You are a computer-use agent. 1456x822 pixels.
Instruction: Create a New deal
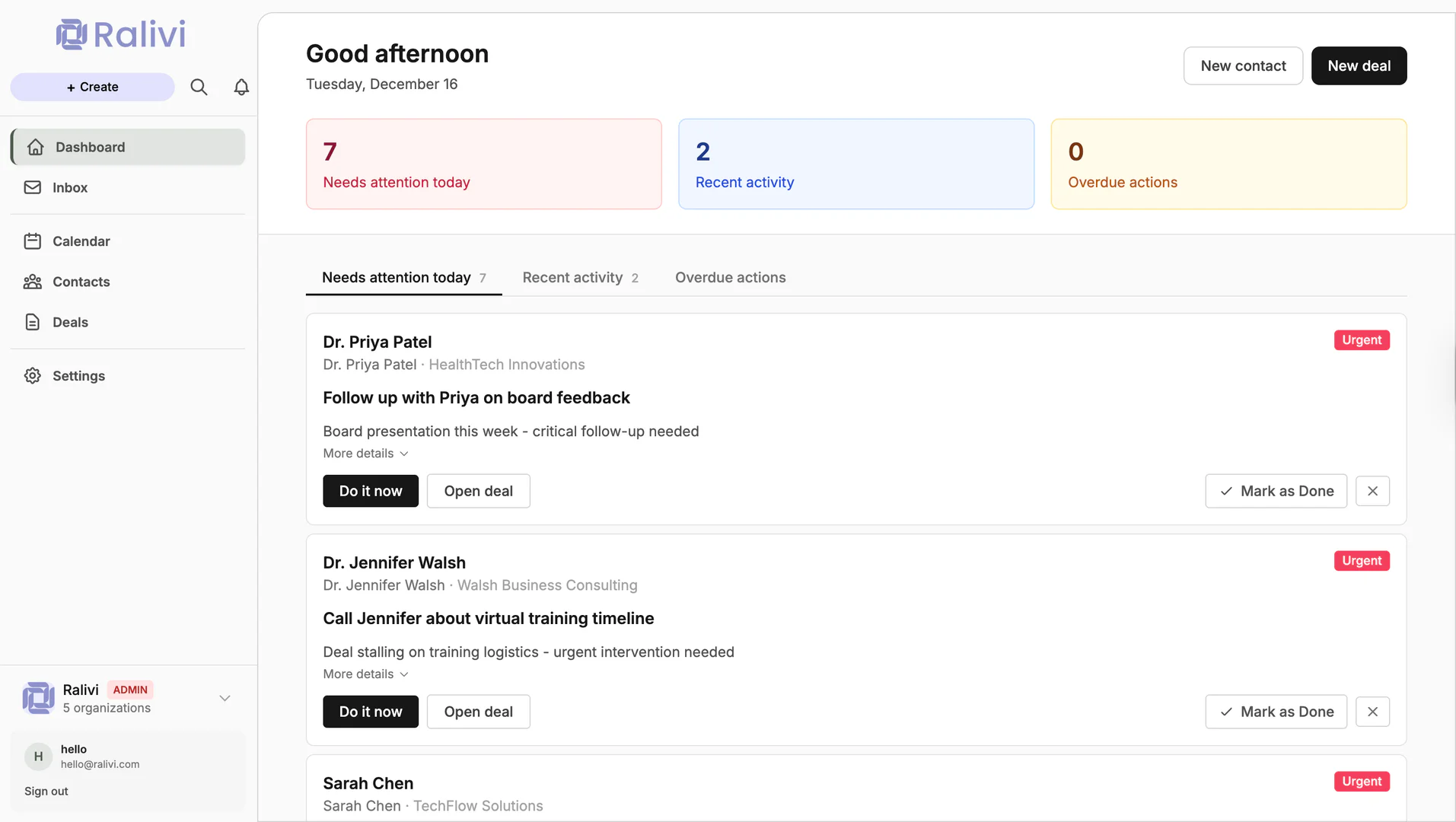click(x=1358, y=65)
